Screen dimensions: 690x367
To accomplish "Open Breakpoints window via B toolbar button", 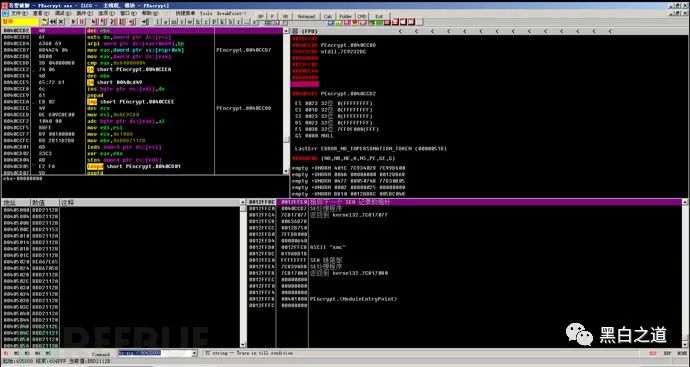I will tap(230, 22).
